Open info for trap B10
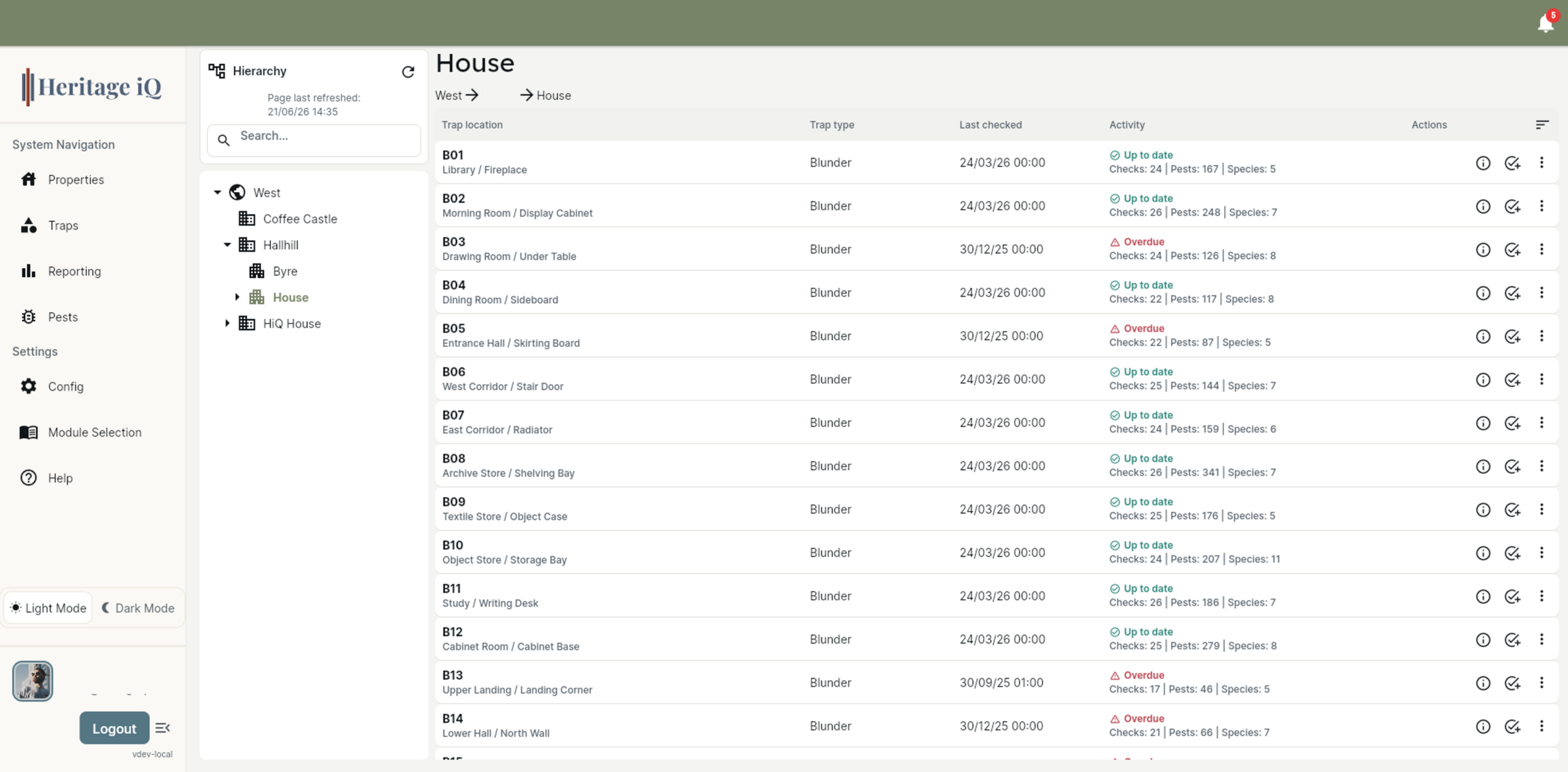 point(1483,553)
